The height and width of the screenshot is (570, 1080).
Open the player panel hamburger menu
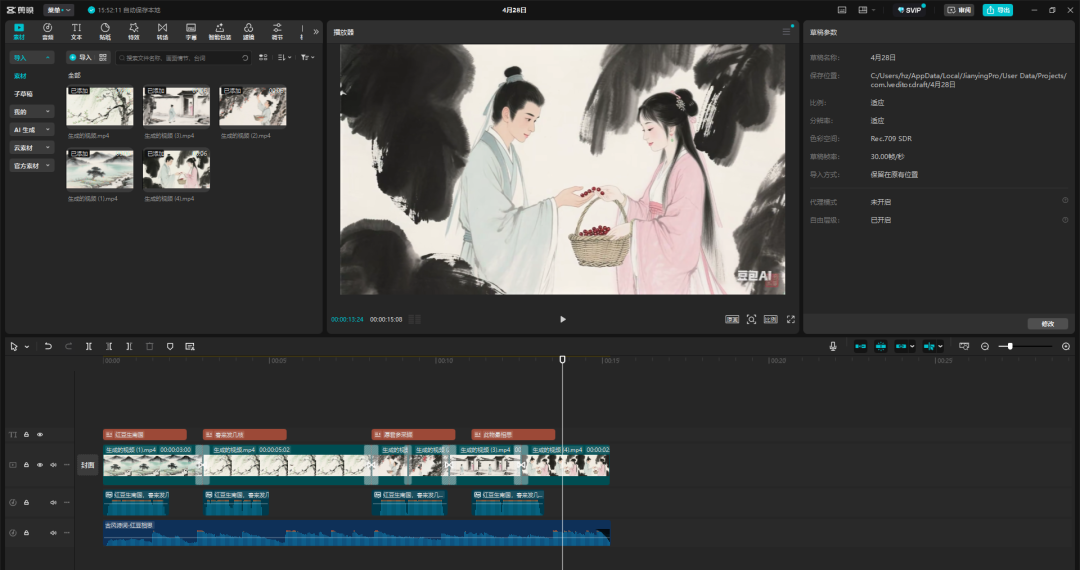[786, 32]
